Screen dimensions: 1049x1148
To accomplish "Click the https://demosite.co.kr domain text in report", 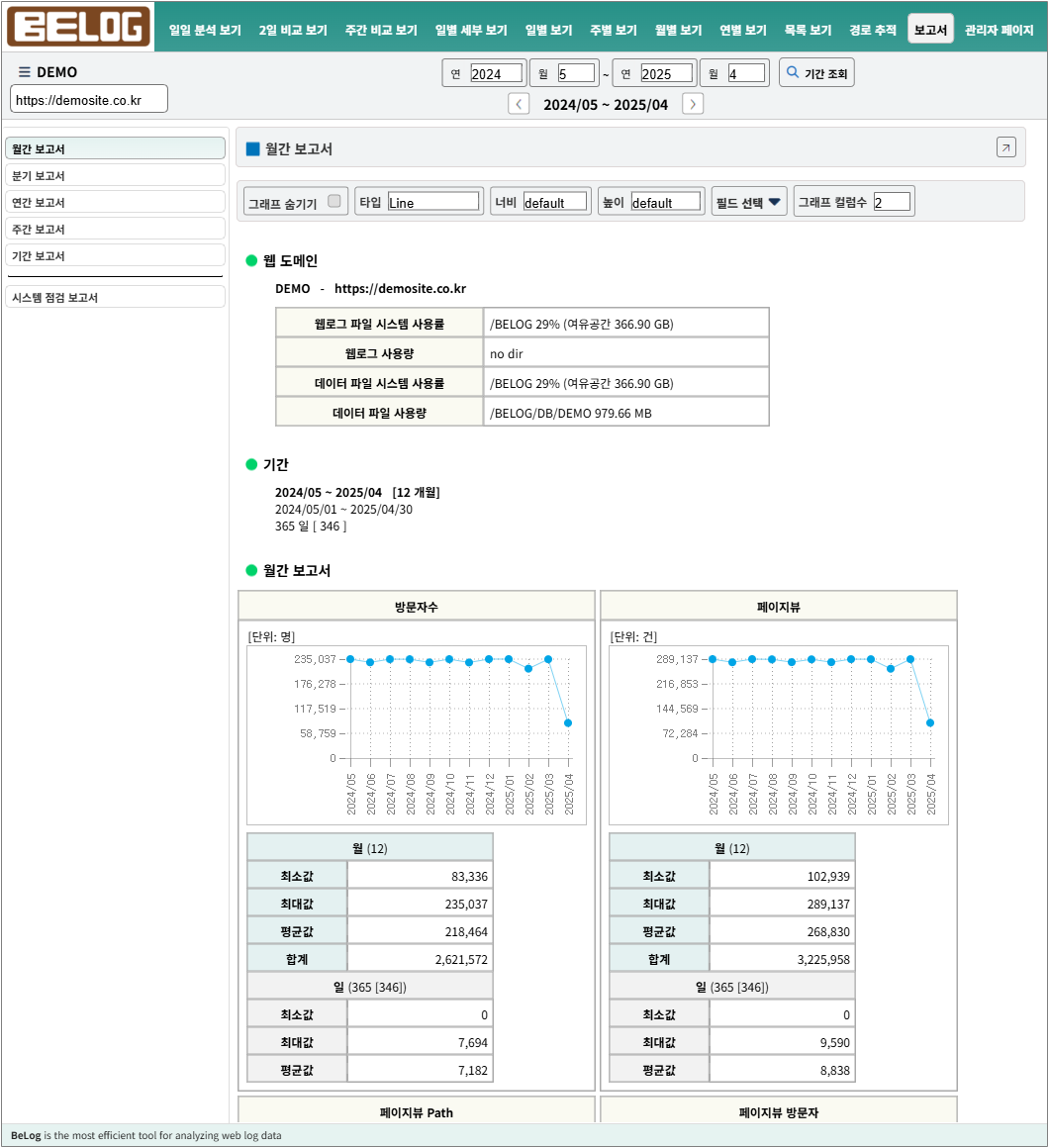I will 401,288.
